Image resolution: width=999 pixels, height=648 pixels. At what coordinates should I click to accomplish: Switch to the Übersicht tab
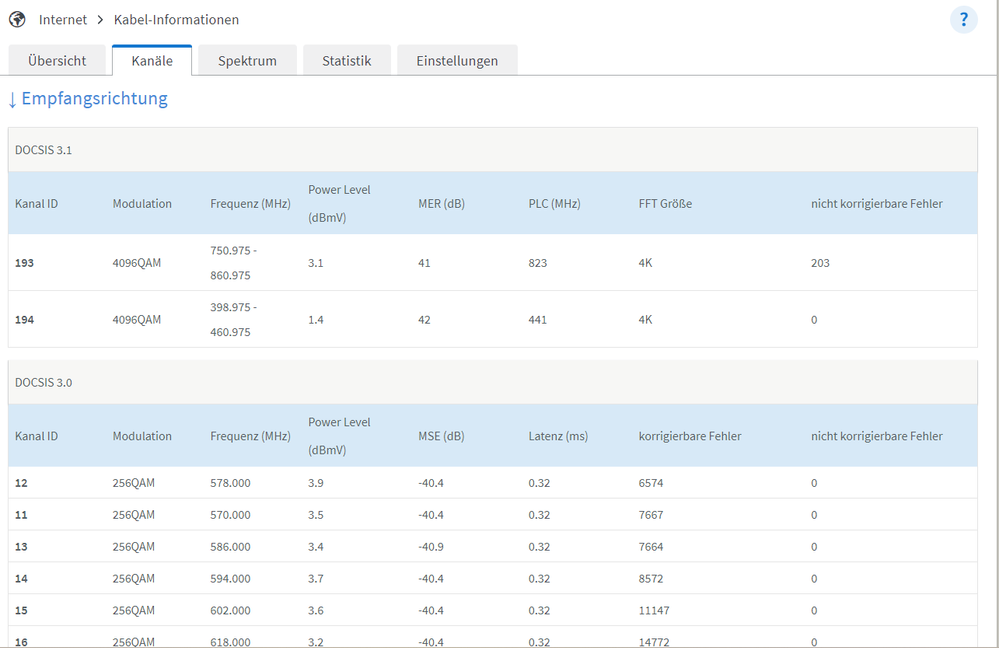57,60
